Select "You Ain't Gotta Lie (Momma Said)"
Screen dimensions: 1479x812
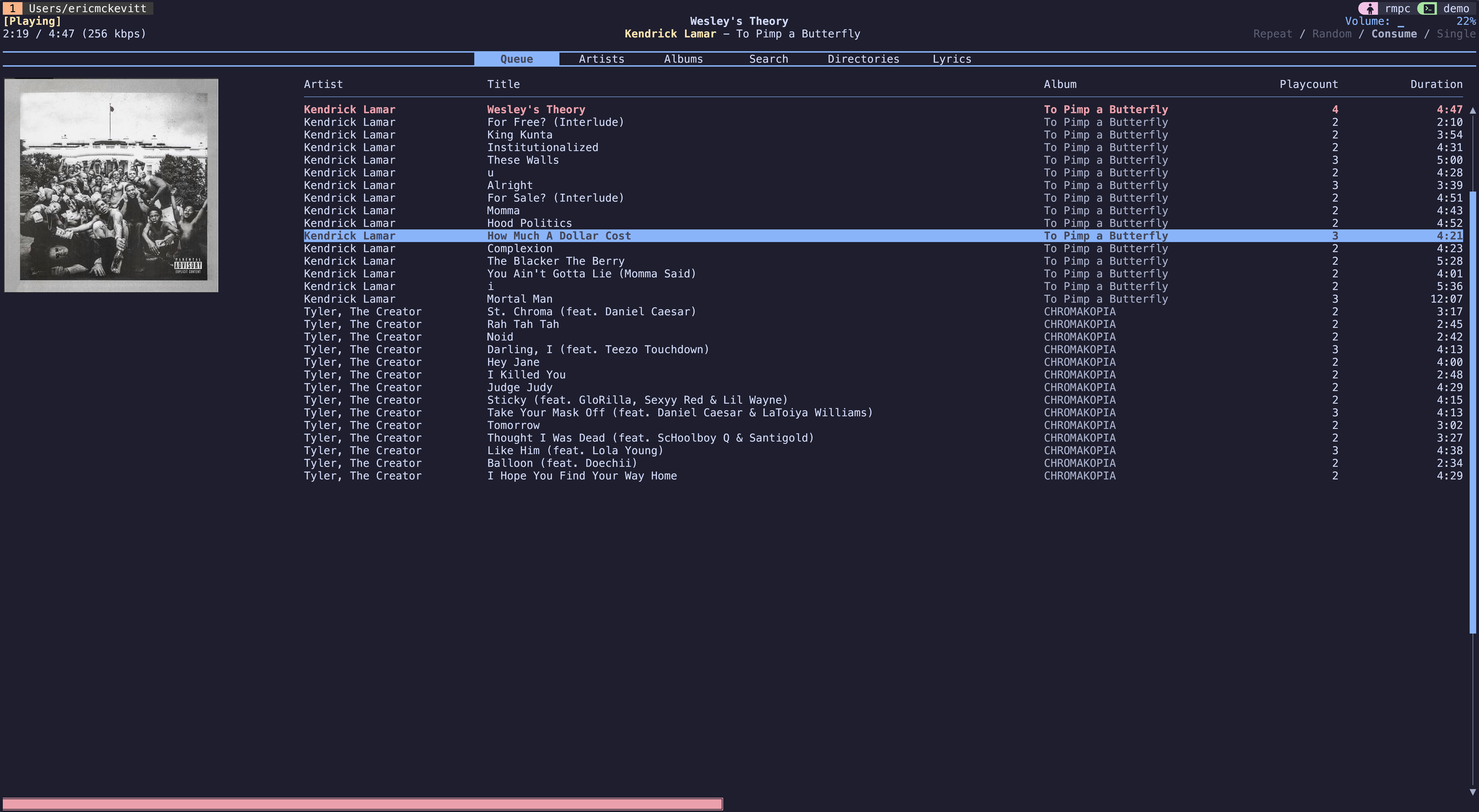(x=883, y=274)
